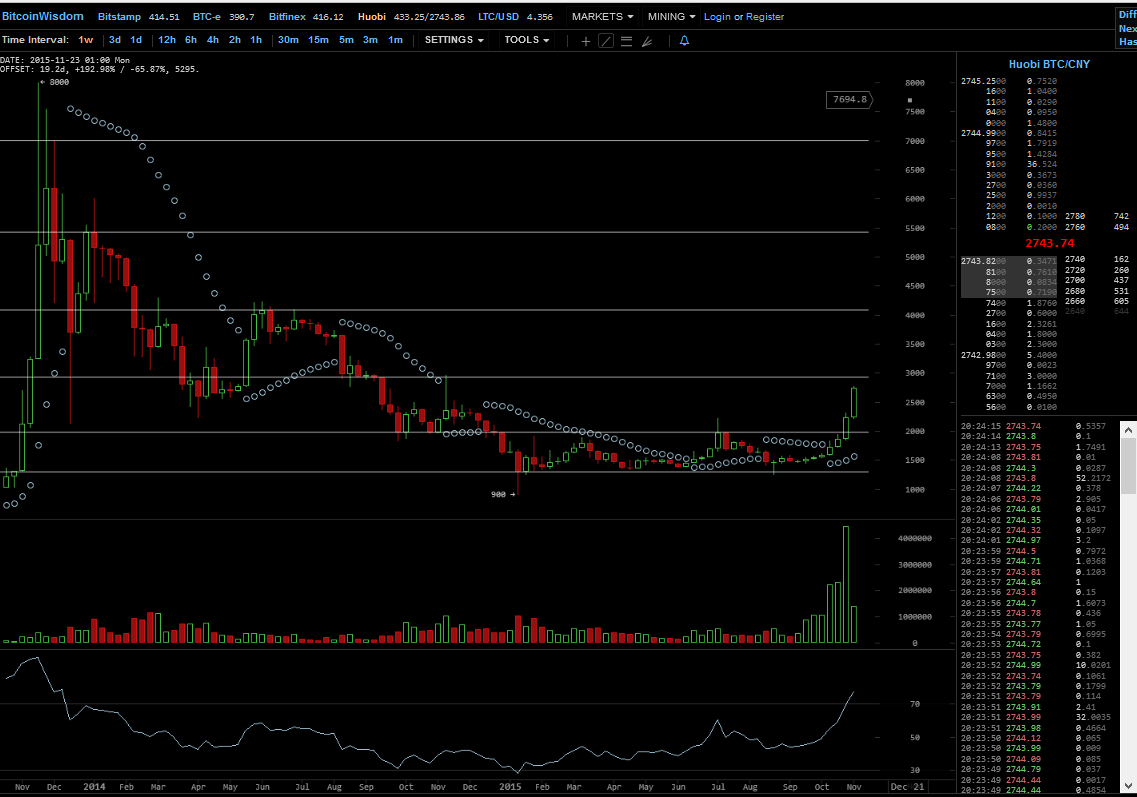Image resolution: width=1137 pixels, height=797 pixels.
Task: Click the Dec 21 date axis label
Action: coord(907,786)
